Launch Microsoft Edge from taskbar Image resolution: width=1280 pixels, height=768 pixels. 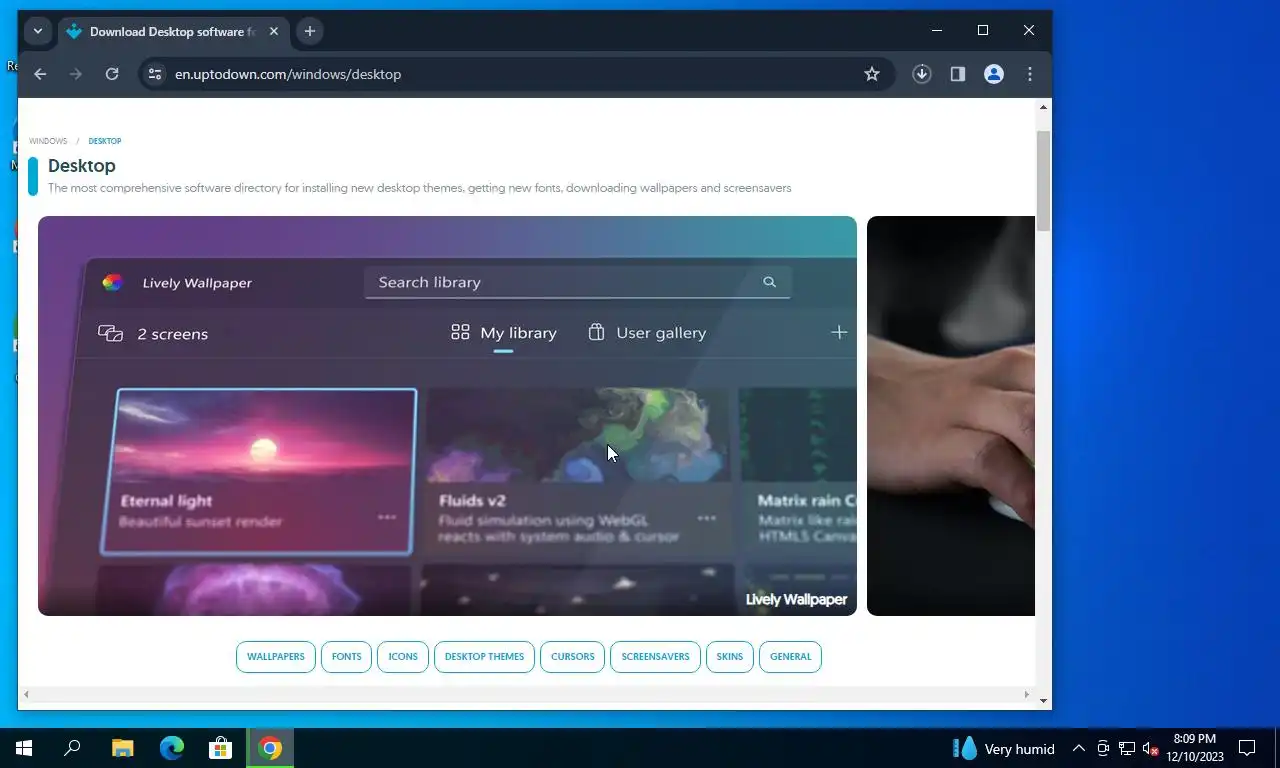[172, 748]
